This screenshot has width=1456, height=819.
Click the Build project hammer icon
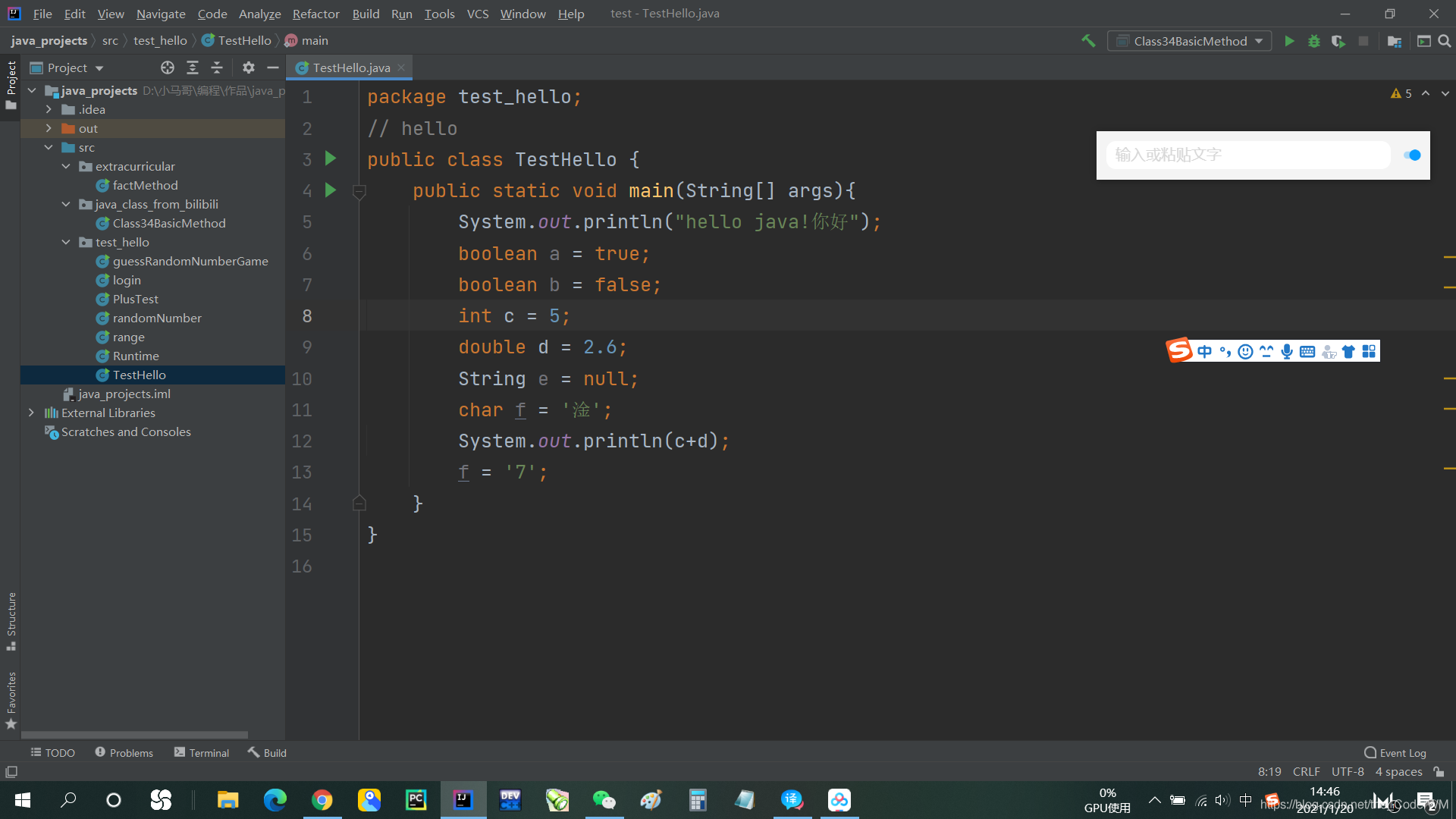[1089, 41]
